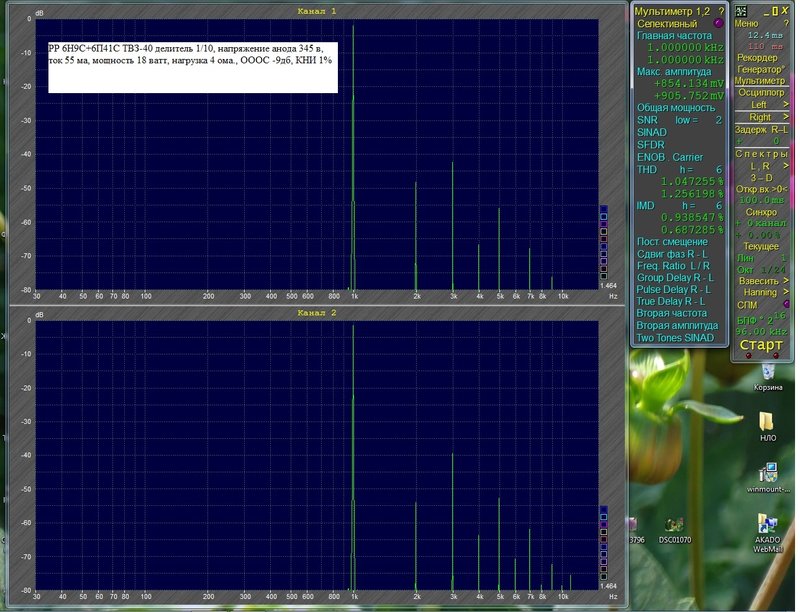Open the AKADO WebMail desktop shortcut

tap(767, 533)
